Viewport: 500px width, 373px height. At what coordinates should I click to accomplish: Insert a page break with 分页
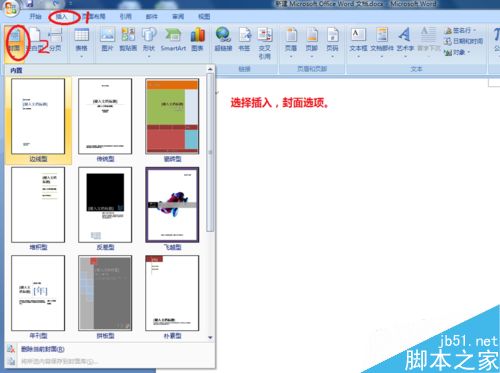pos(55,40)
